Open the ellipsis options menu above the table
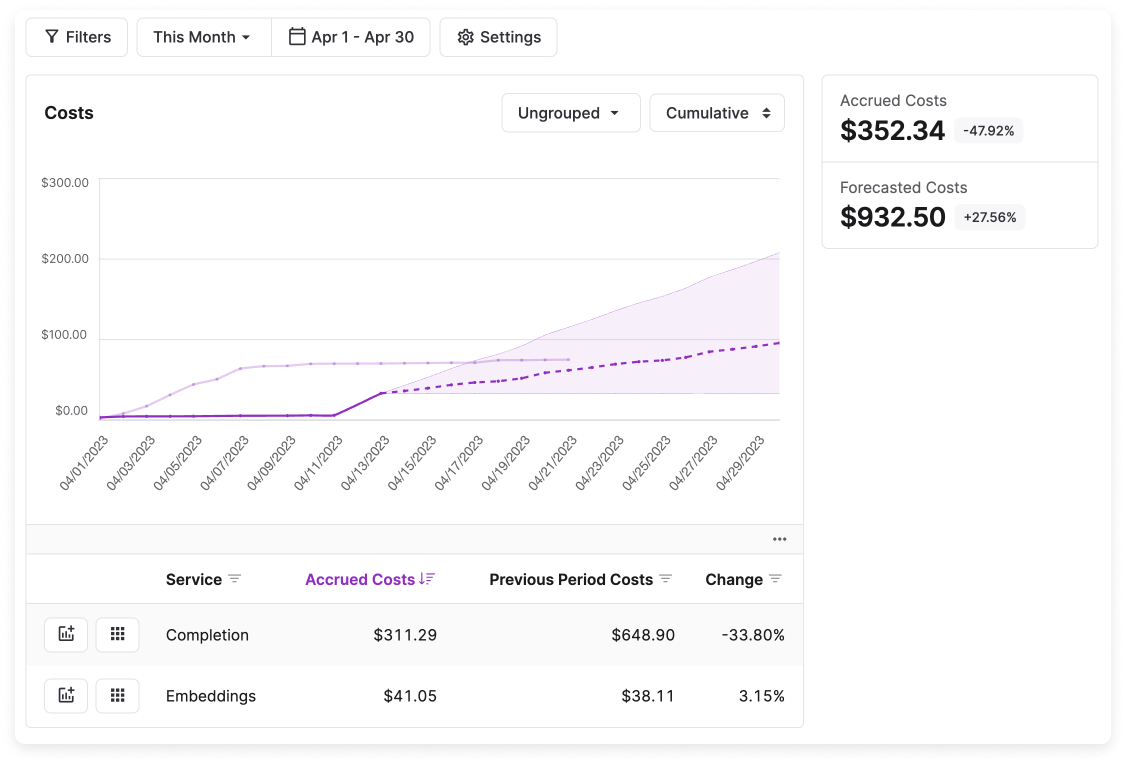1126x764 pixels. [x=779, y=538]
